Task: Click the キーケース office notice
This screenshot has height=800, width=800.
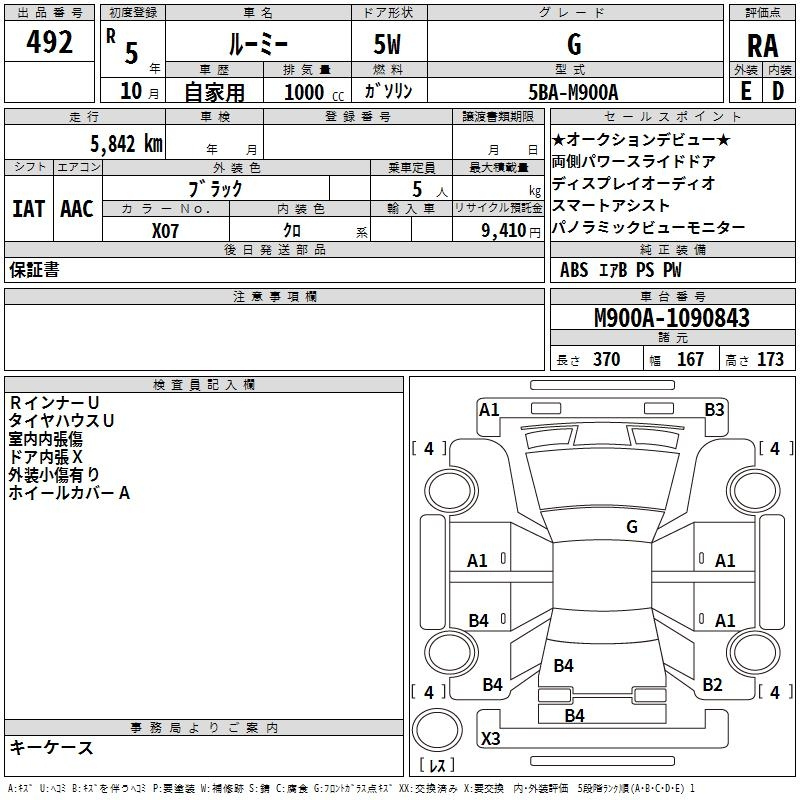Action: (51, 747)
